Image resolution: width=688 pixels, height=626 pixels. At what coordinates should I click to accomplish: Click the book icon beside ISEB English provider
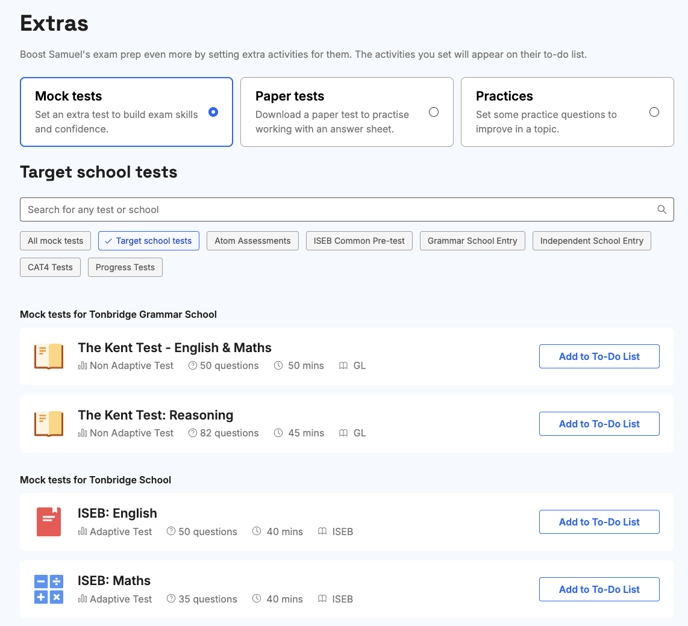(322, 532)
